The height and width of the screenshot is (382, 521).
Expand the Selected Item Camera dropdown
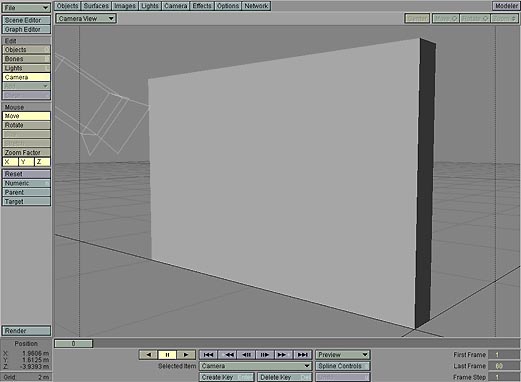click(256, 366)
